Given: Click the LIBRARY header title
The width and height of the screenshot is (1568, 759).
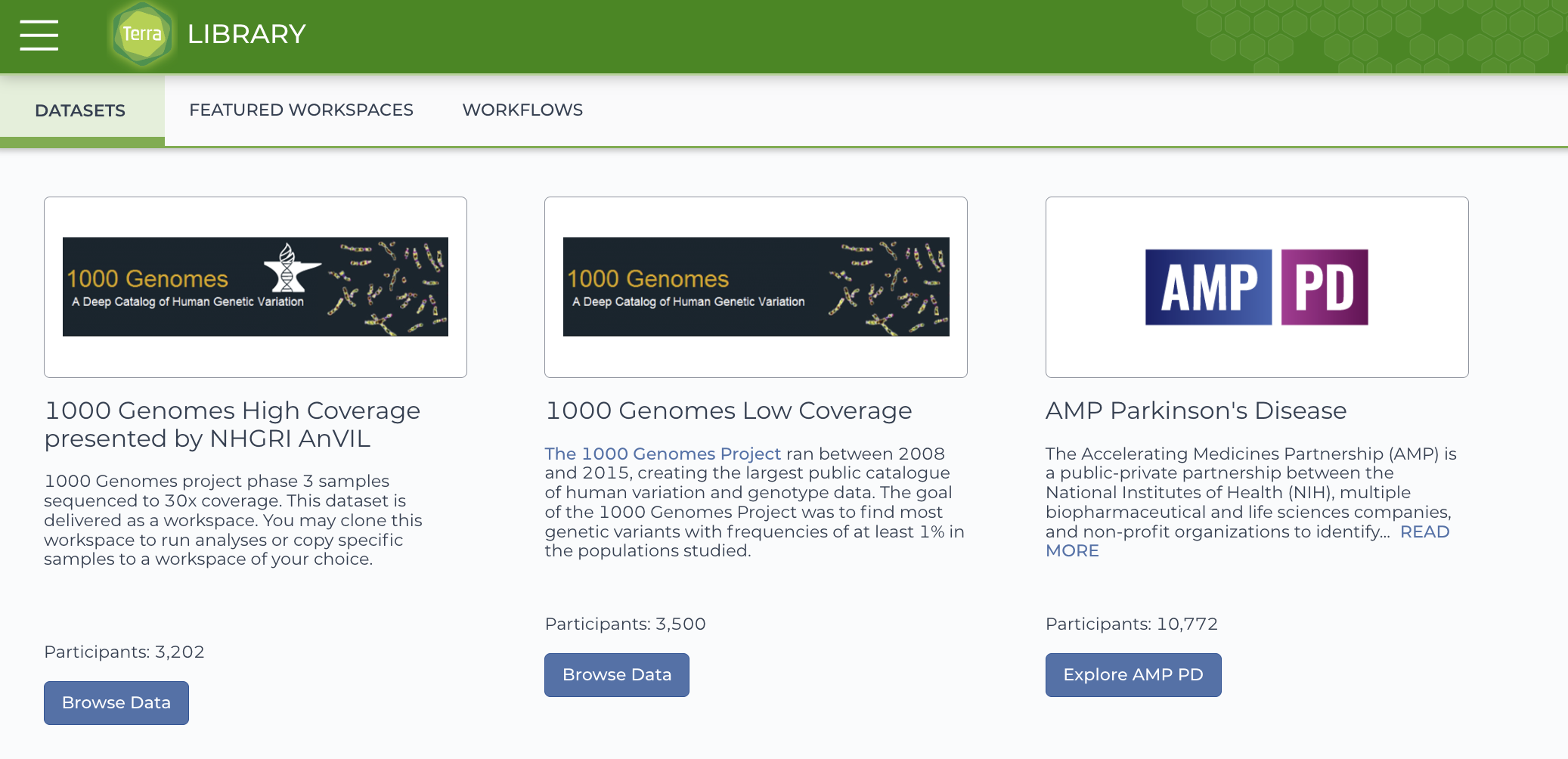Looking at the screenshot, I should (x=246, y=34).
